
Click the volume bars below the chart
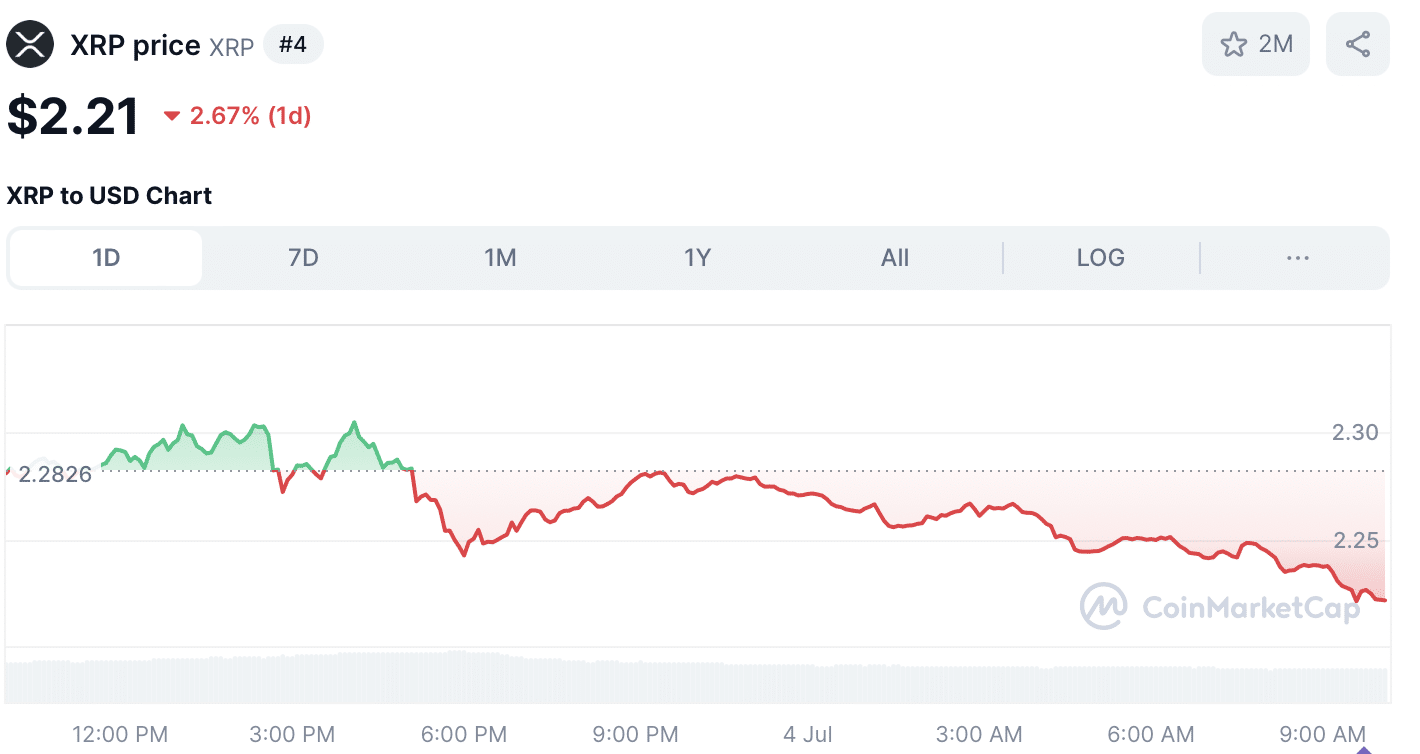(697, 677)
